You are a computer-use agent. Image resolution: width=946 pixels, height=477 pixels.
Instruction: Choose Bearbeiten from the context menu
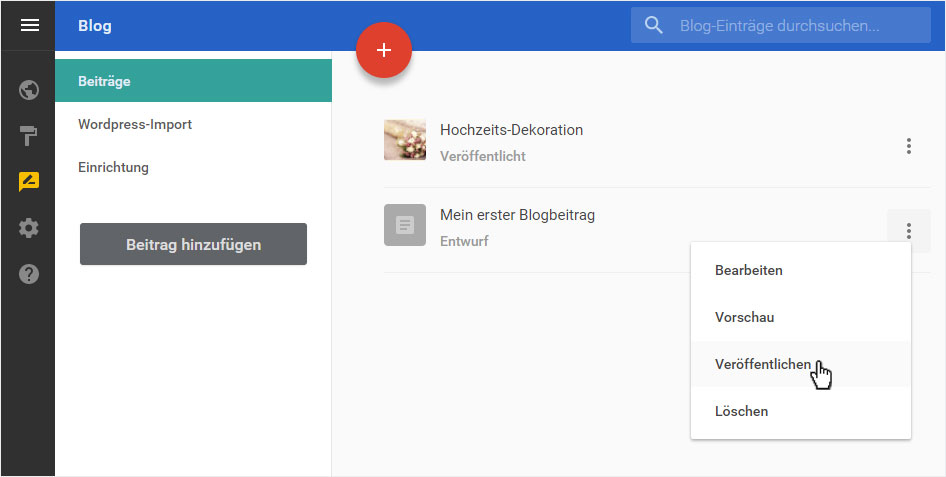[x=801, y=270]
